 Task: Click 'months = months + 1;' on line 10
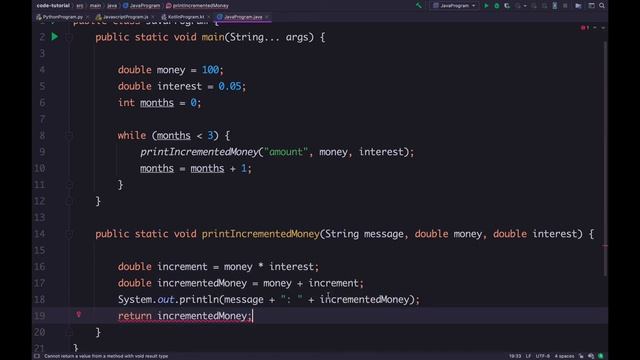[x=196, y=169]
